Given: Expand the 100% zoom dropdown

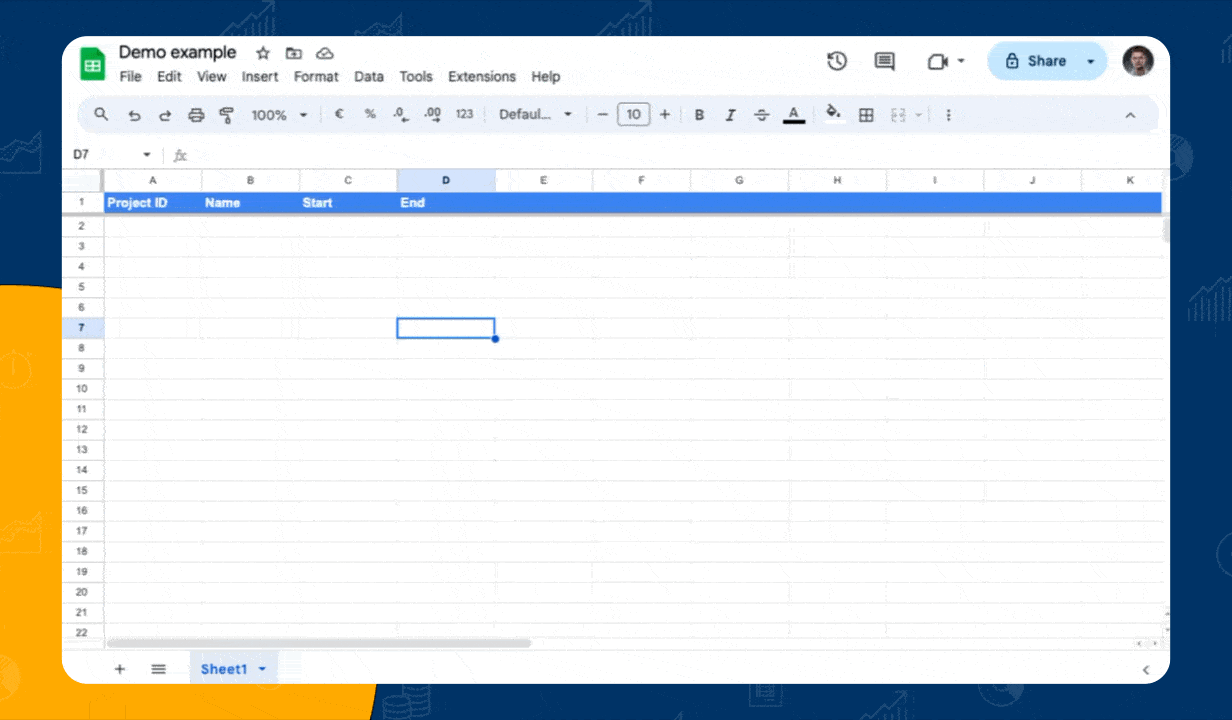Looking at the screenshot, I should coord(279,115).
